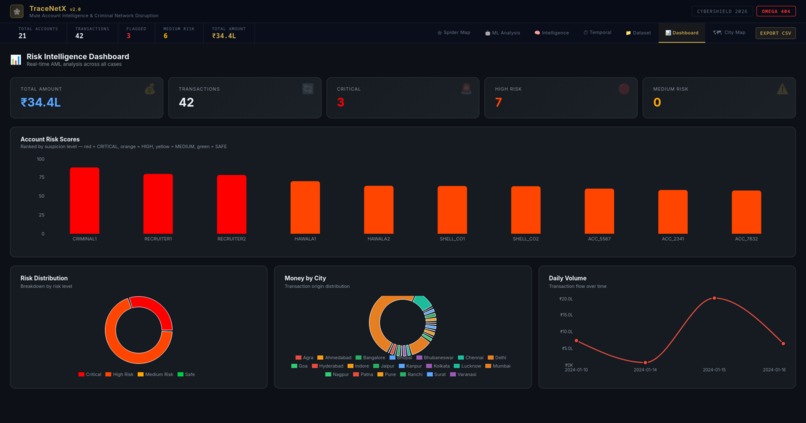Click the ACC_2341 orange bar
This screenshot has width=806, height=423.
pos(672,212)
